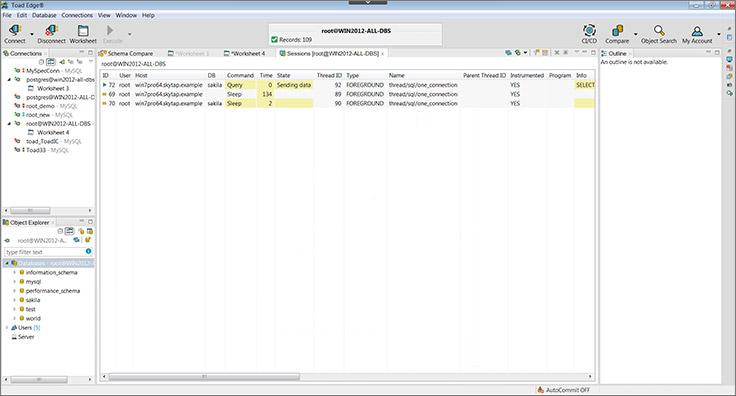The image size is (736, 396).
Task: Click the kill session X icon
Action: (557, 53)
